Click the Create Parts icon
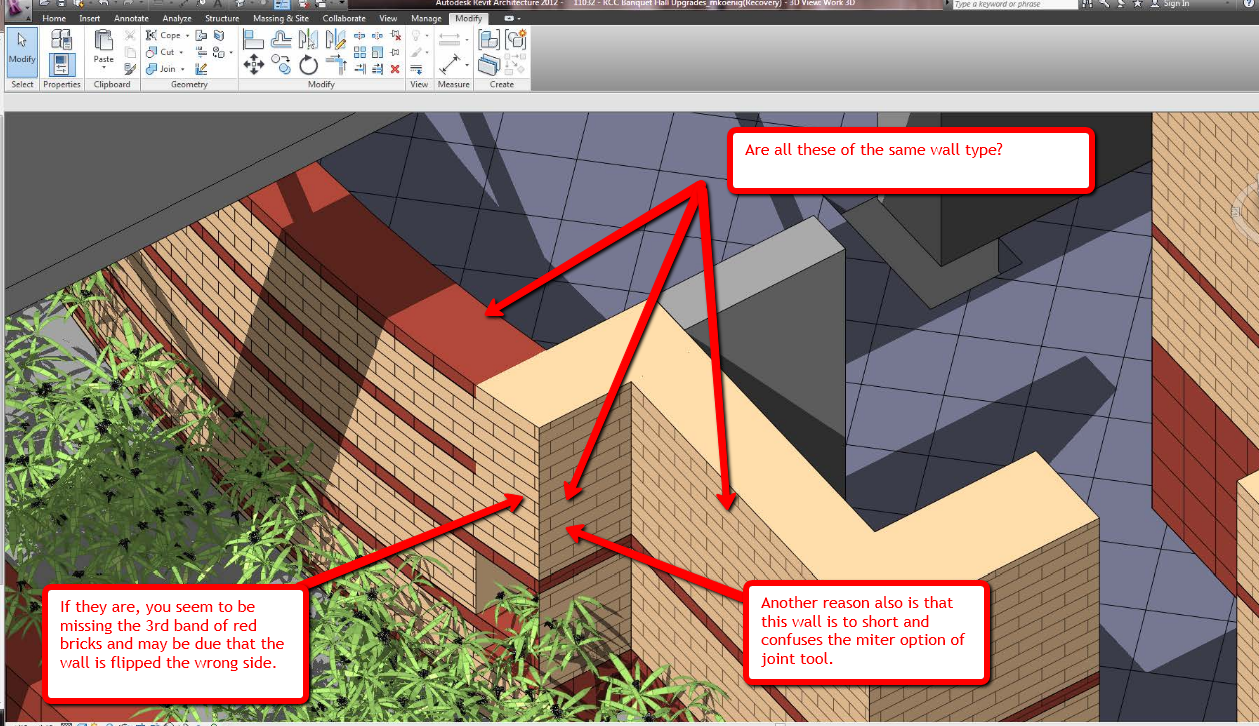The image size is (1259, 726). [489, 65]
